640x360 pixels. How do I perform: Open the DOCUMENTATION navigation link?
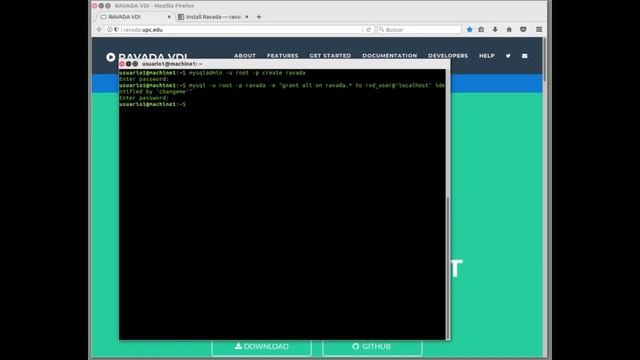click(x=390, y=56)
